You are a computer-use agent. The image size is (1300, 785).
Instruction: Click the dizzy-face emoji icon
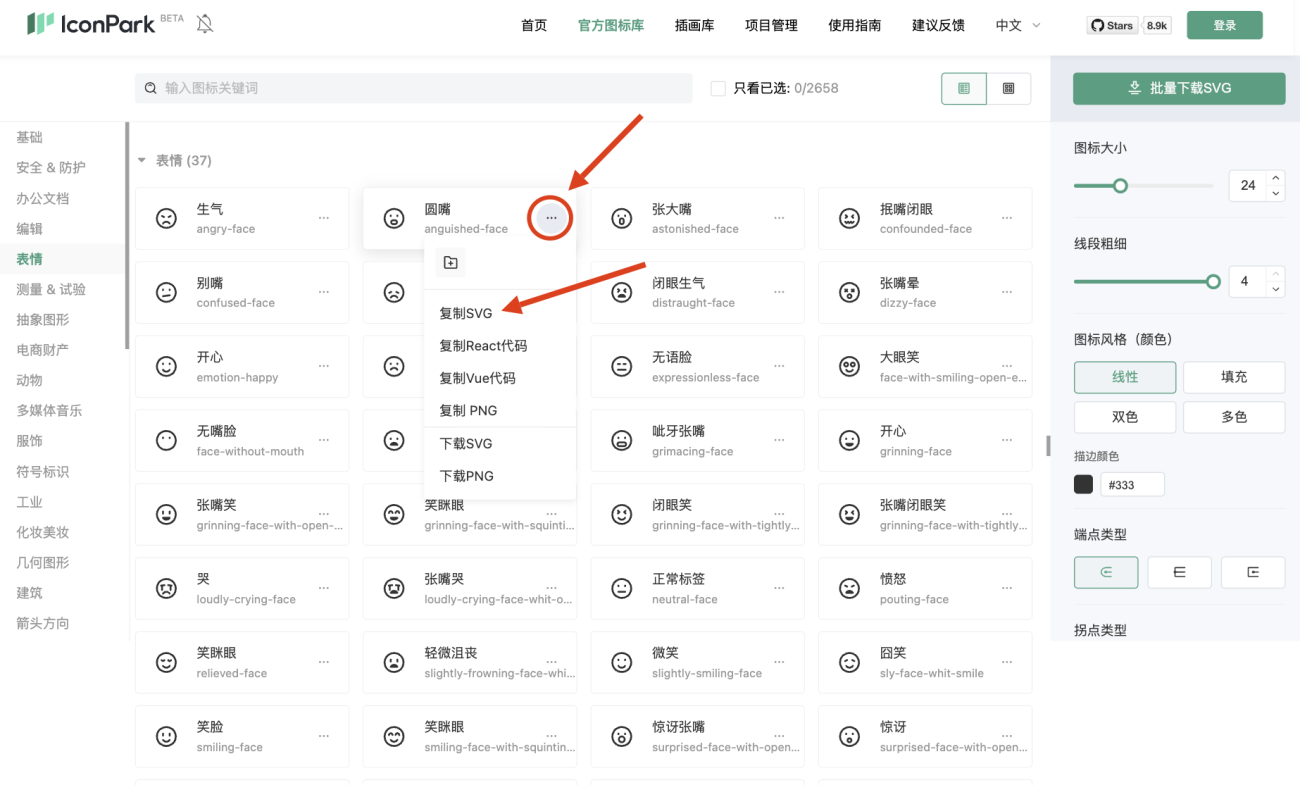[848, 292]
